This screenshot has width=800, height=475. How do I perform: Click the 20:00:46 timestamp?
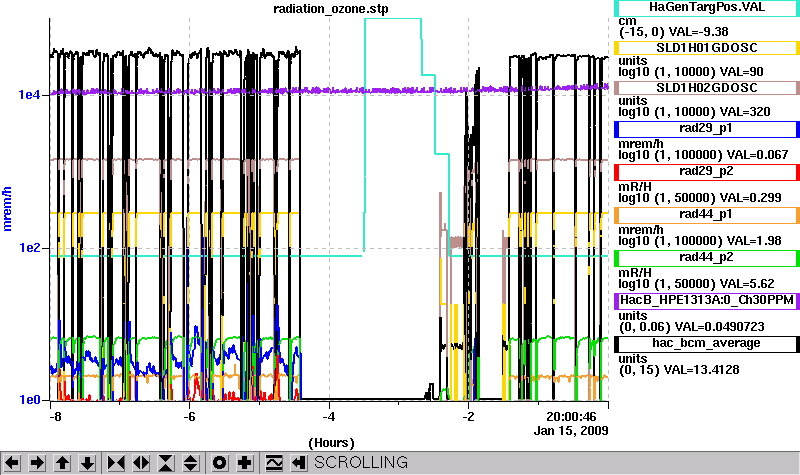(571, 417)
